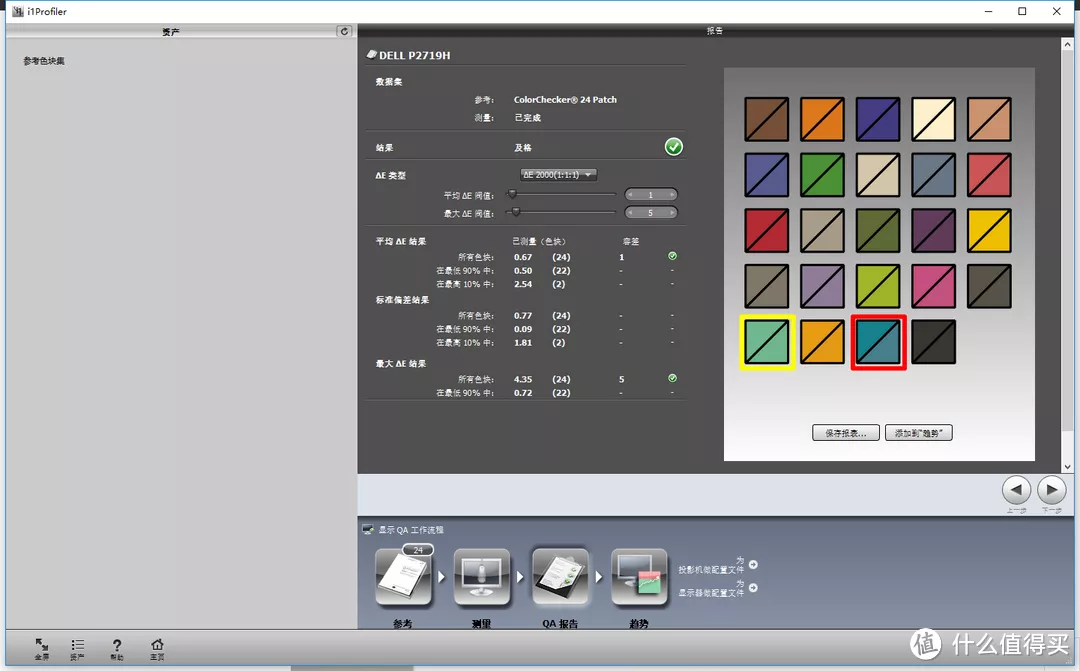The image size is (1080, 671).
Task: Open the 测量 measurement workflow step icon
Action: coord(481,577)
